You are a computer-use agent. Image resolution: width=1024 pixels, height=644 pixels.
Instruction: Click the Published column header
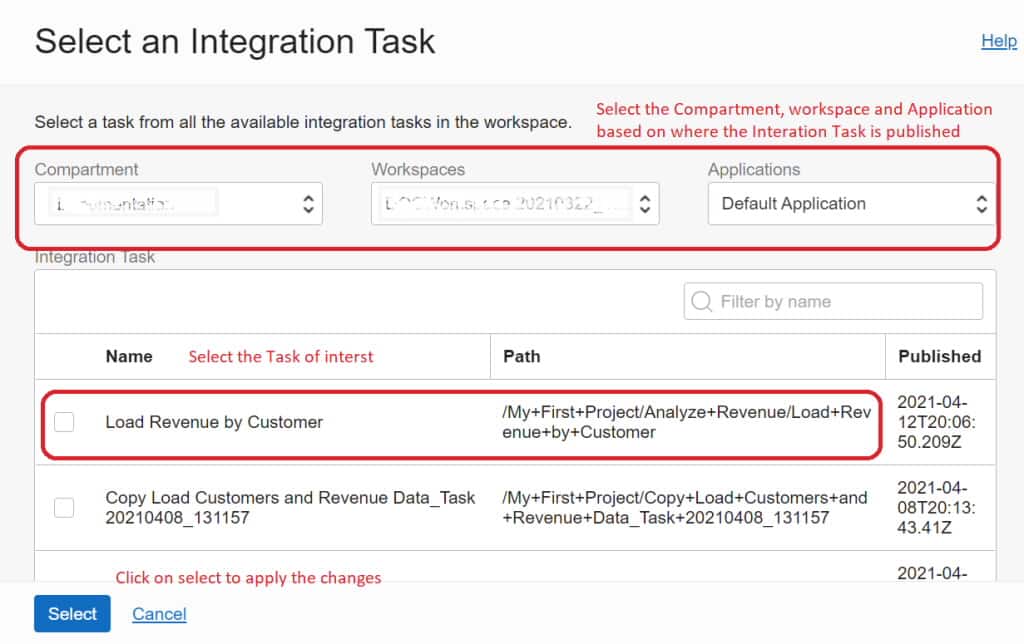point(940,356)
